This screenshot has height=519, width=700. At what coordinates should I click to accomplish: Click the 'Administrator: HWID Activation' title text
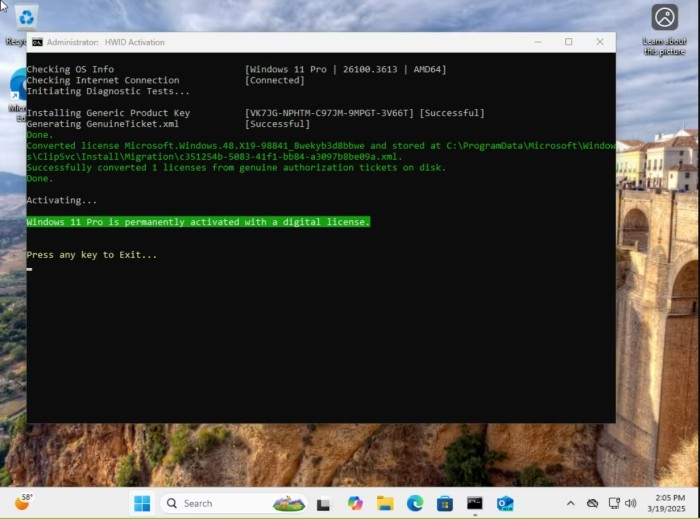105,42
